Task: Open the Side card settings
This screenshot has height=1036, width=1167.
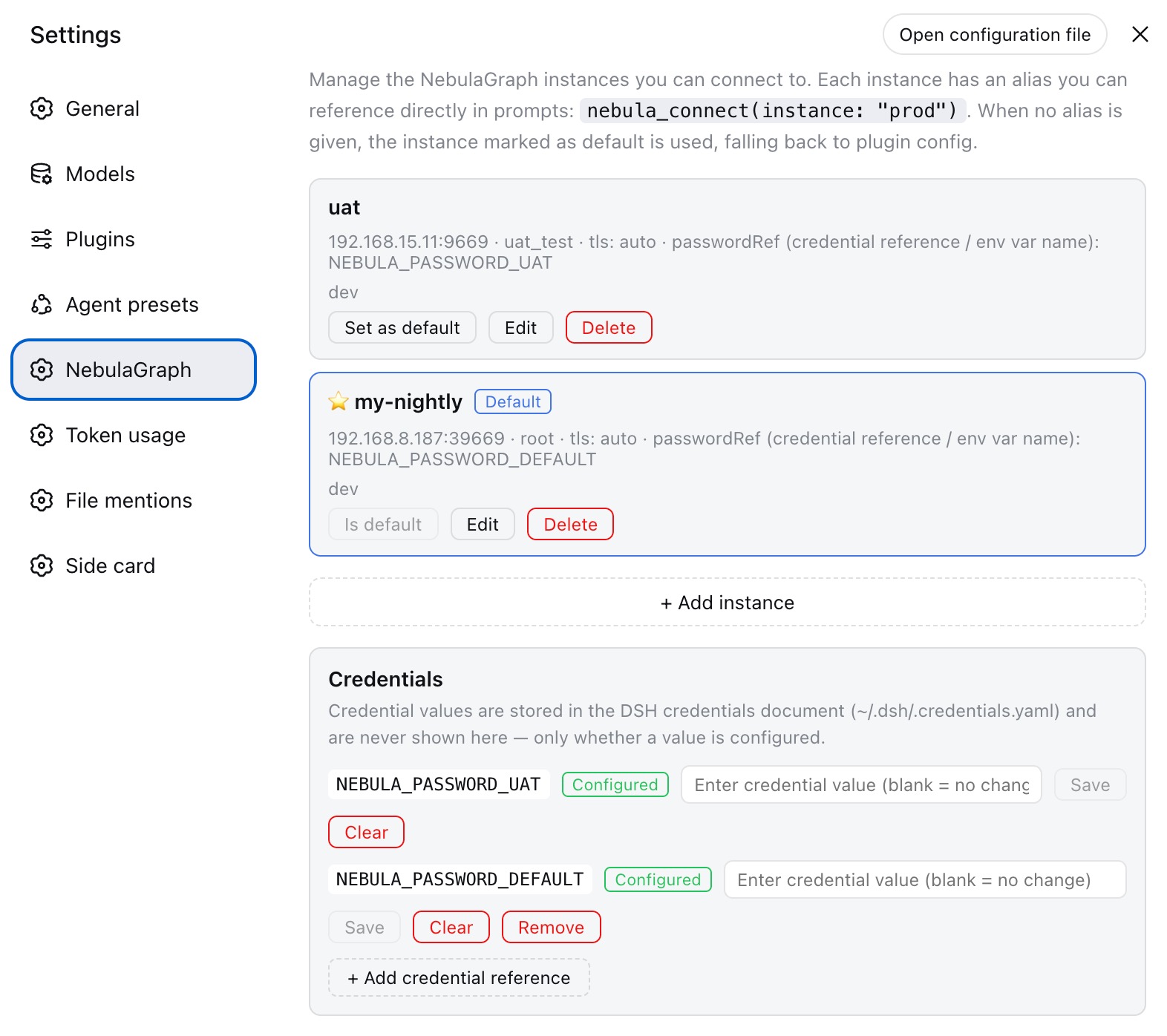Action: tap(134, 565)
